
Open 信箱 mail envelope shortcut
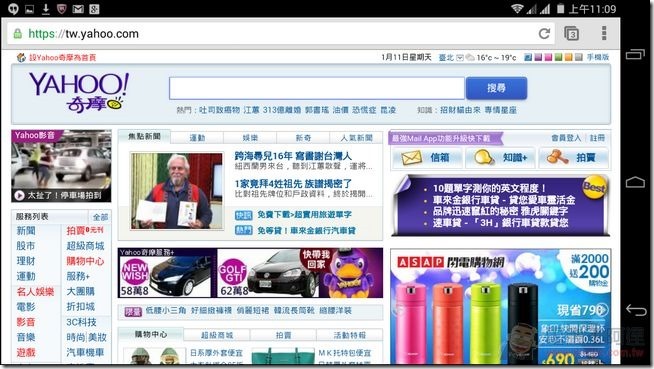click(x=427, y=158)
